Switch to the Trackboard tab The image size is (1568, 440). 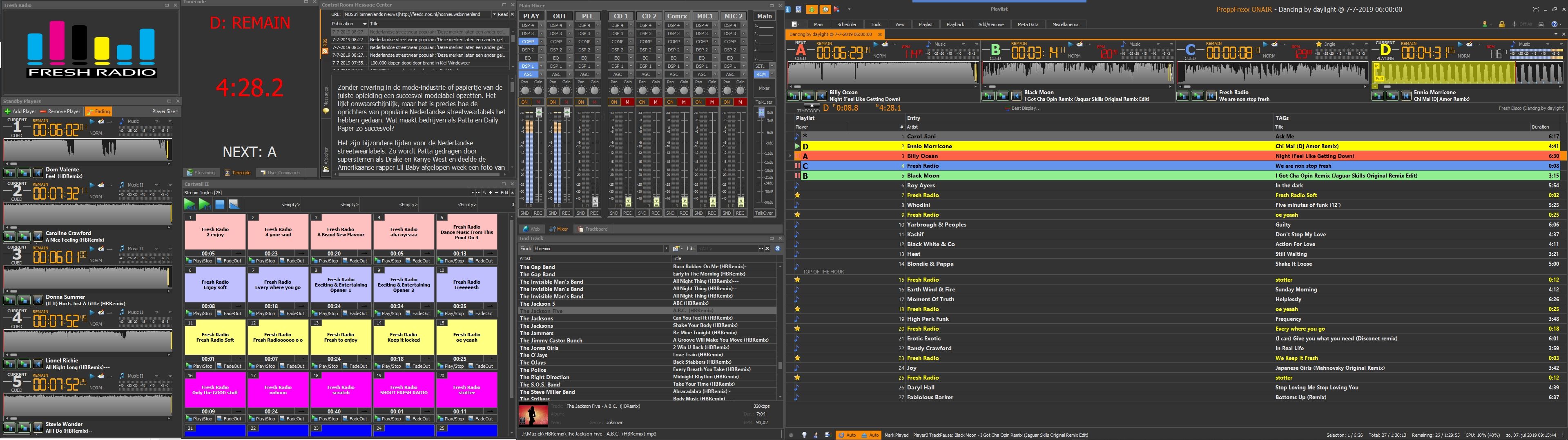pos(593,229)
